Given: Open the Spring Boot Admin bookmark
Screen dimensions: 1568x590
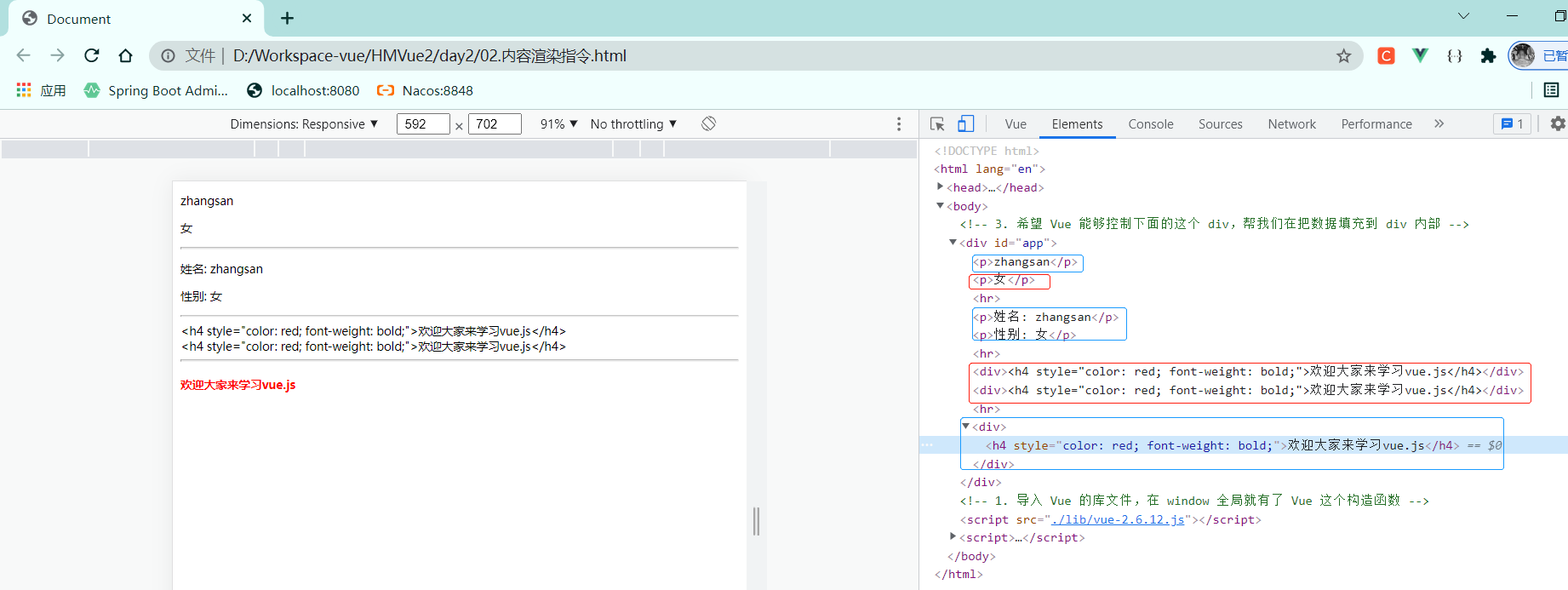Looking at the screenshot, I should tap(156, 90).
